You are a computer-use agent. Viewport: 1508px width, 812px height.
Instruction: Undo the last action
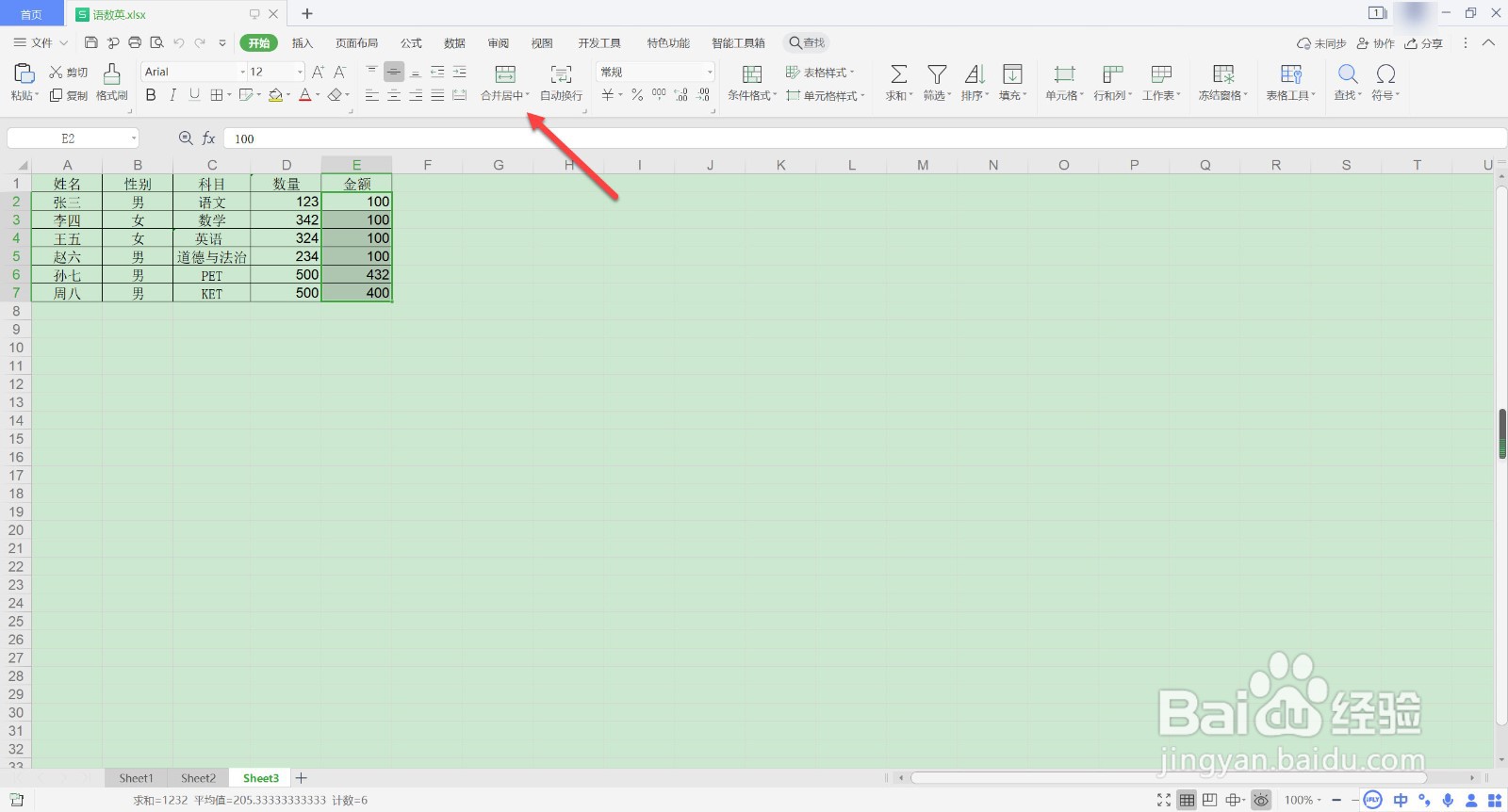178,42
